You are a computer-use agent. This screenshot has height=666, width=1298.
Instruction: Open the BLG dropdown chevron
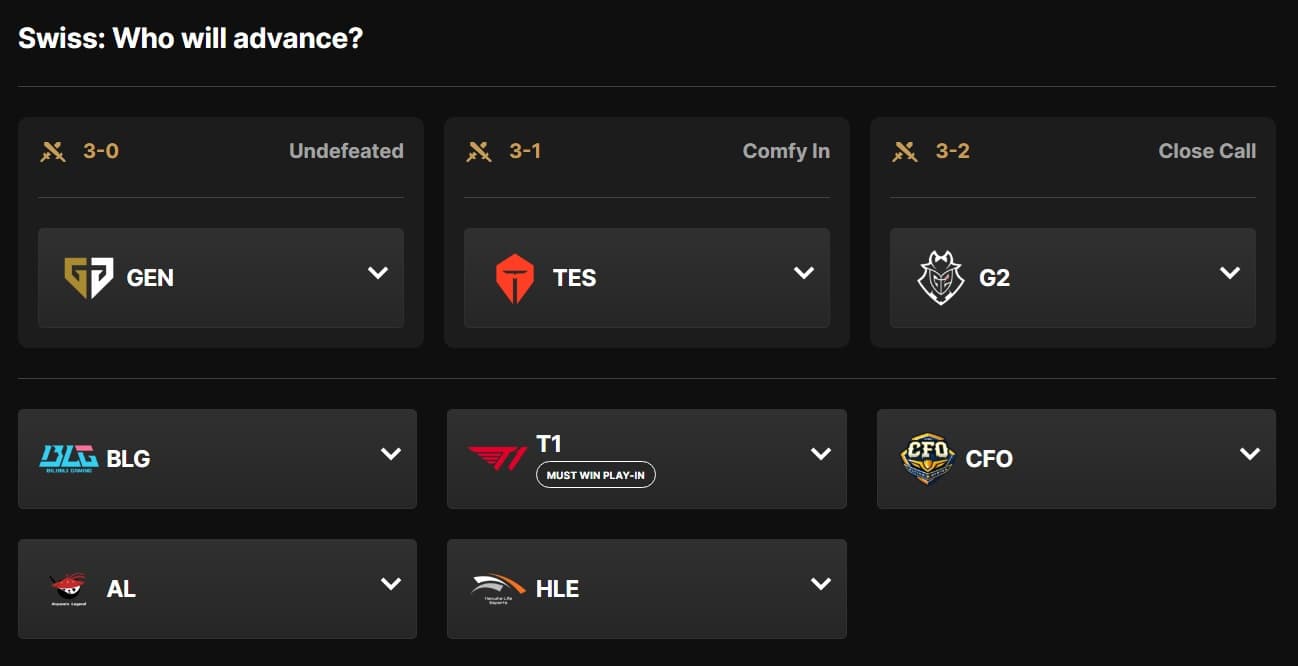390,452
